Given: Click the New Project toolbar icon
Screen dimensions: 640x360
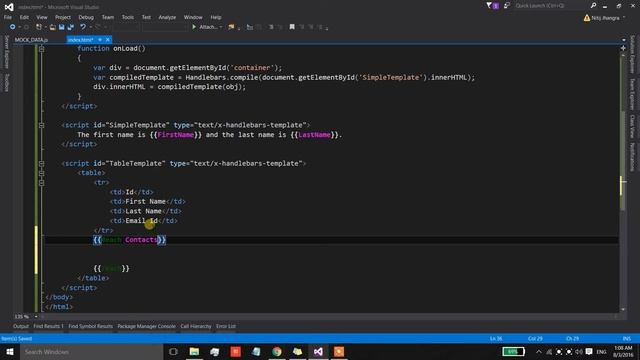Looking at the screenshot, I should [39, 27].
